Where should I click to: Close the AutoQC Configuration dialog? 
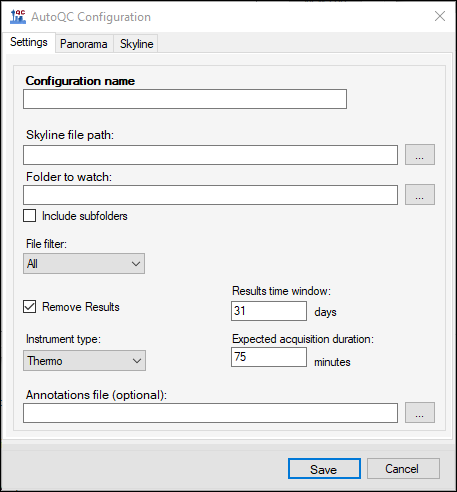[440, 16]
